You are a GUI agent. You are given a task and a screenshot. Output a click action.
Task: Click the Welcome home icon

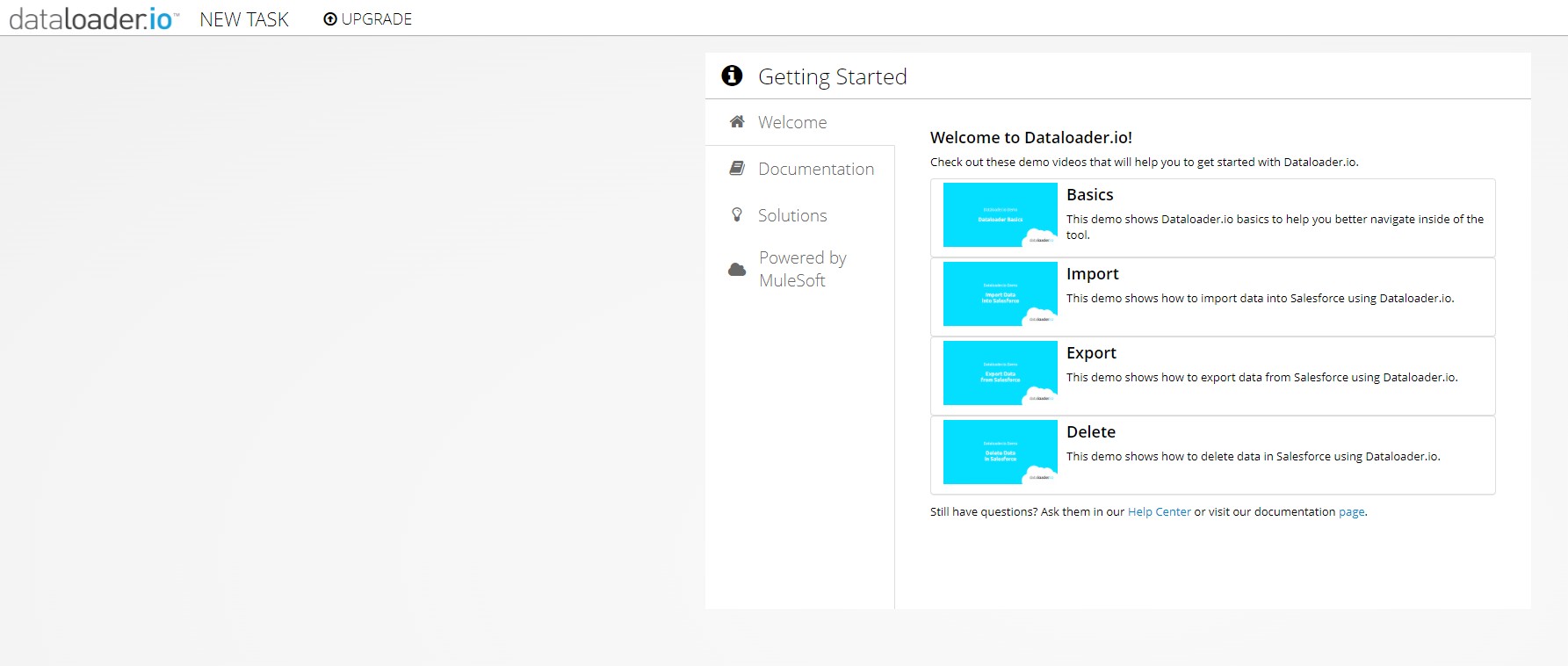(x=737, y=122)
